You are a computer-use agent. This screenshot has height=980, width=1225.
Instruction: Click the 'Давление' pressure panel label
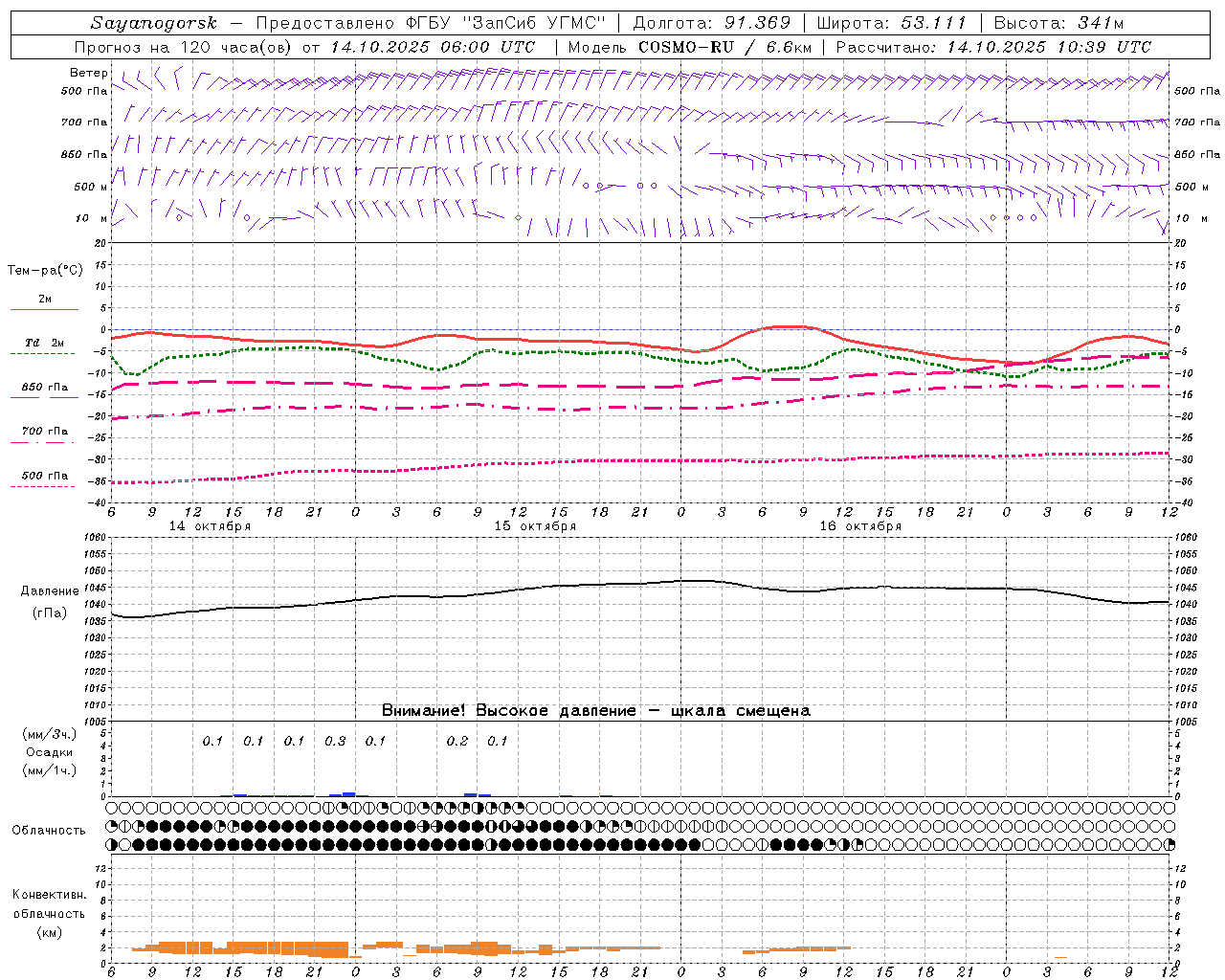point(50,591)
